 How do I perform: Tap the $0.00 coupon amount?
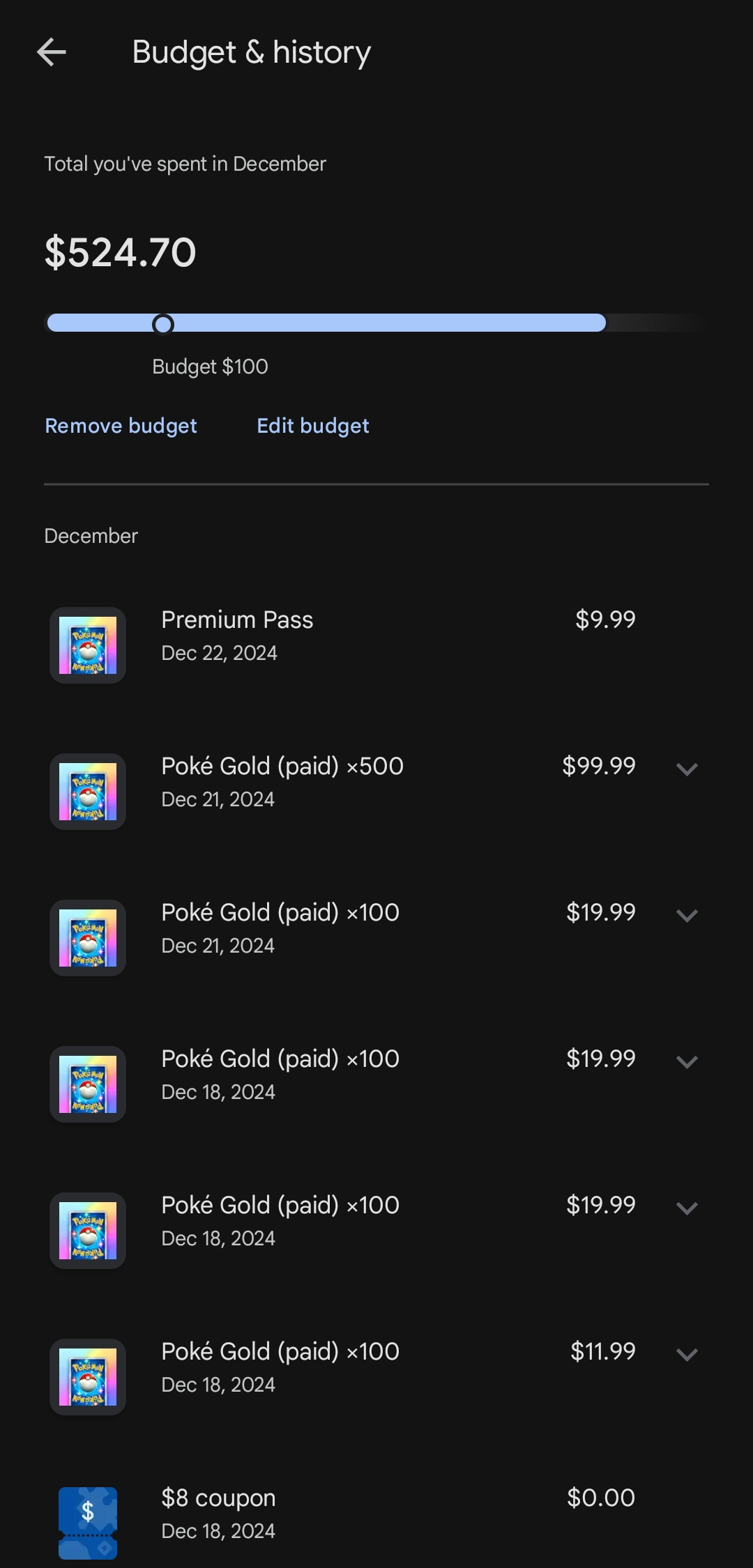click(600, 1498)
